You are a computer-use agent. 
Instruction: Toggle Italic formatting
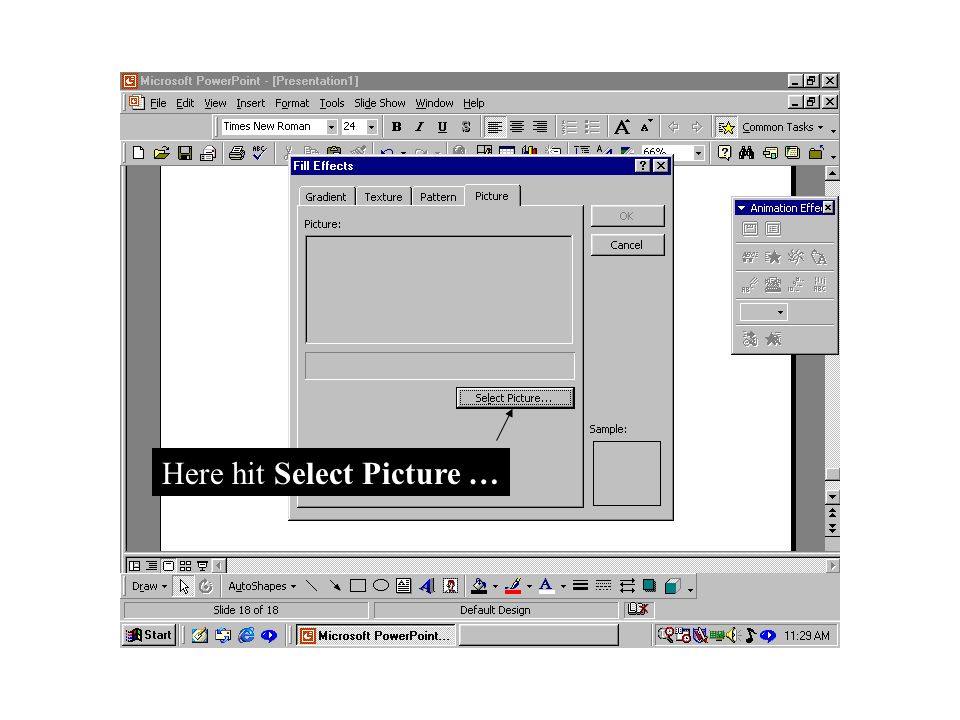coord(419,127)
